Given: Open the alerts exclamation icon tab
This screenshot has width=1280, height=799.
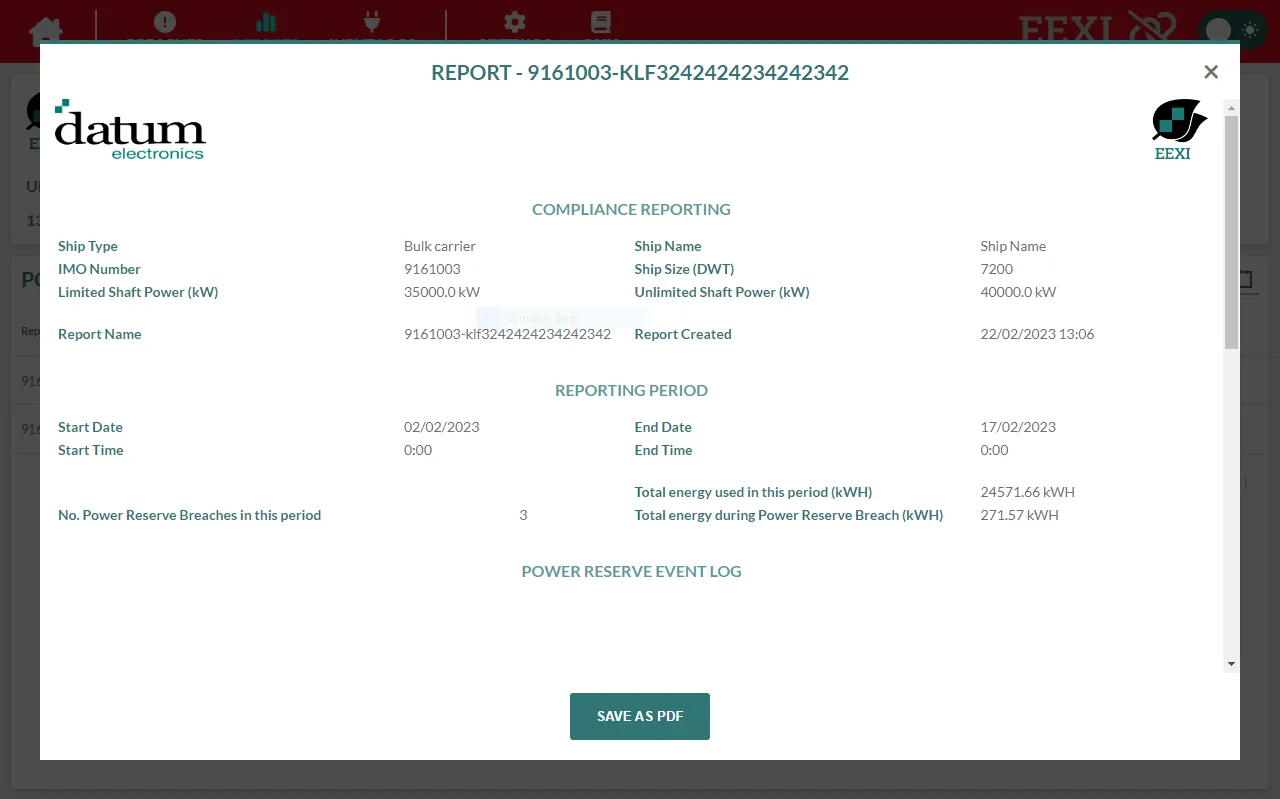Looking at the screenshot, I should pyautogui.click(x=165, y=23).
